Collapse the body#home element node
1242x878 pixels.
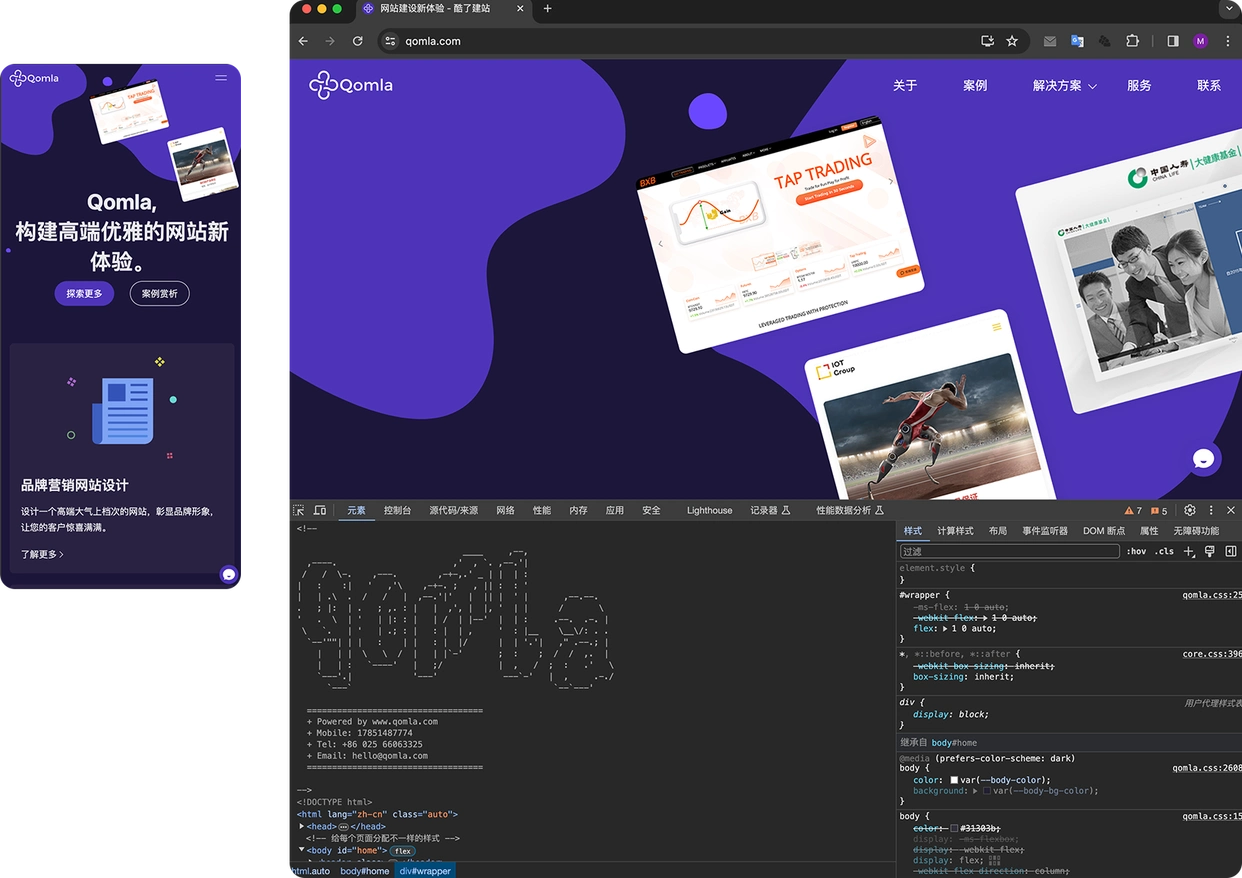(x=302, y=850)
